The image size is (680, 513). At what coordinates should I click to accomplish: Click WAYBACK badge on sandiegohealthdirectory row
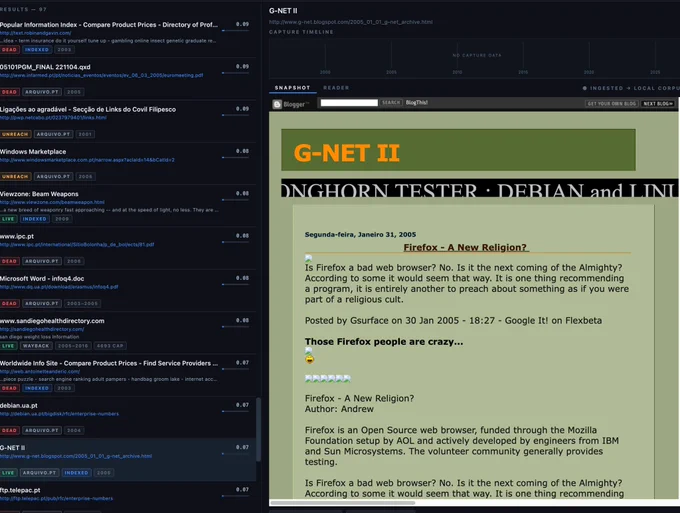[36, 346]
